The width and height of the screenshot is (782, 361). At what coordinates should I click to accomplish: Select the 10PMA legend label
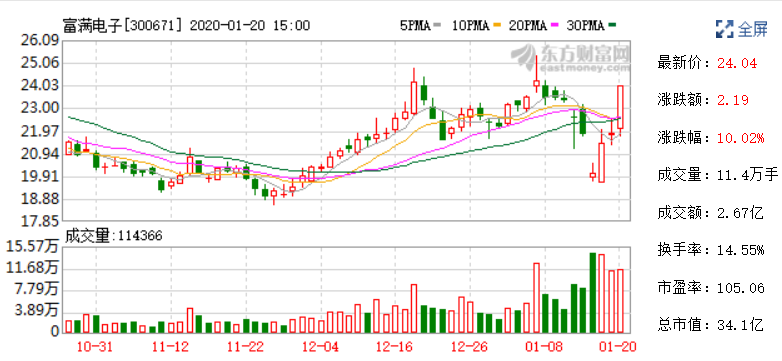pyautogui.click(x=471, y=25)
